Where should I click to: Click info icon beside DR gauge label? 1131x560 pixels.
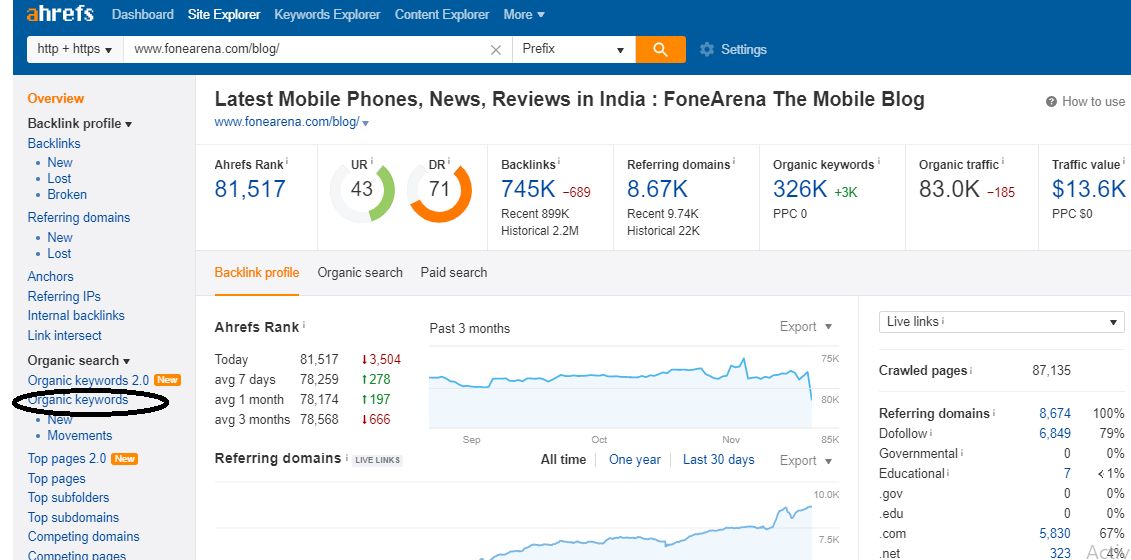449,161
